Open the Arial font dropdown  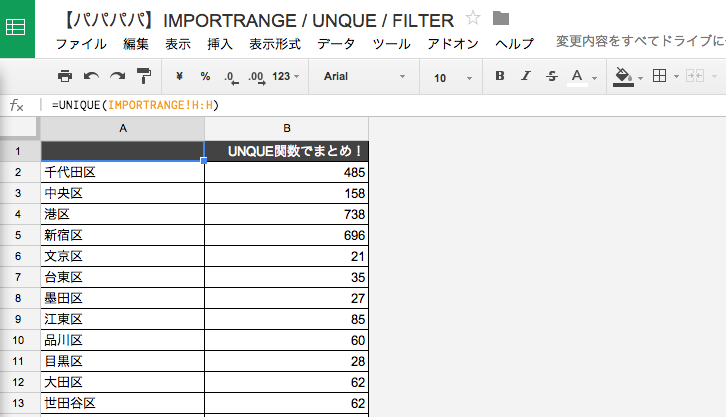364,76
